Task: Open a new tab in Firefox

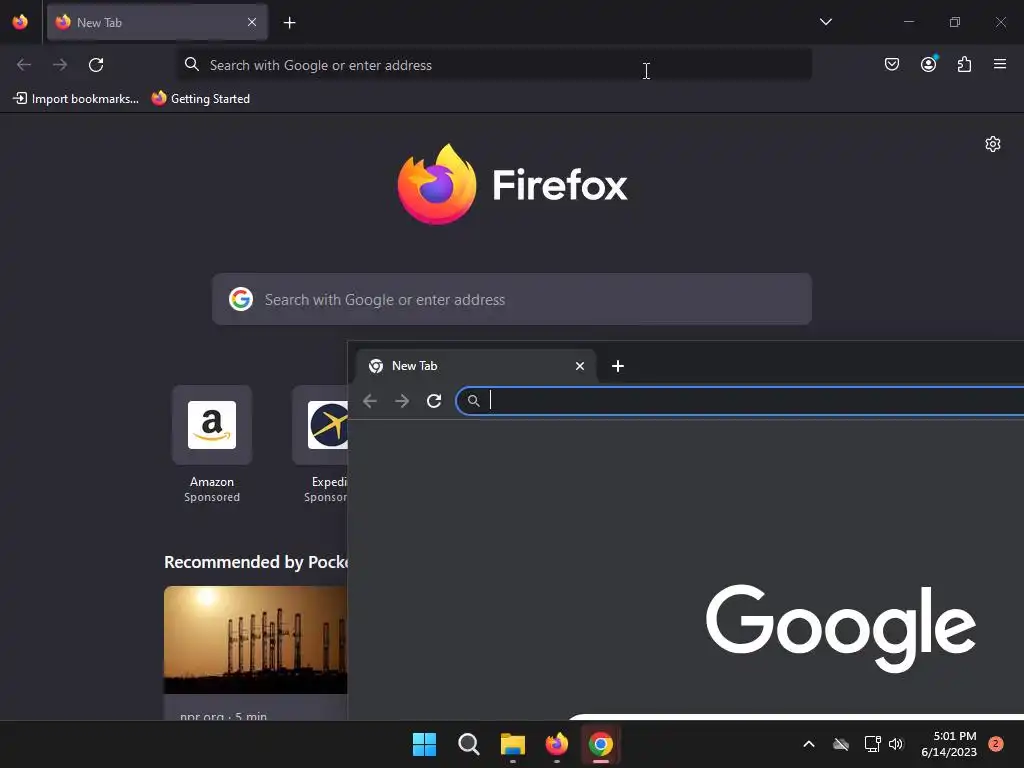Action: click(x=289, y=23)
